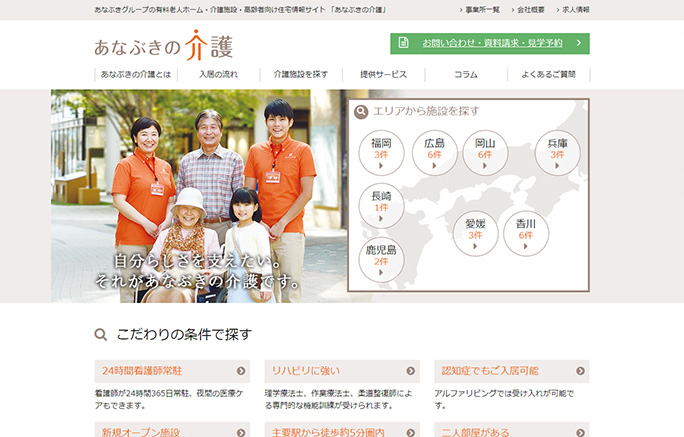This screenshot has width=684, height=437.
Task: Pick the 兵庫 3件 area circle
Action: coord(557,152)
